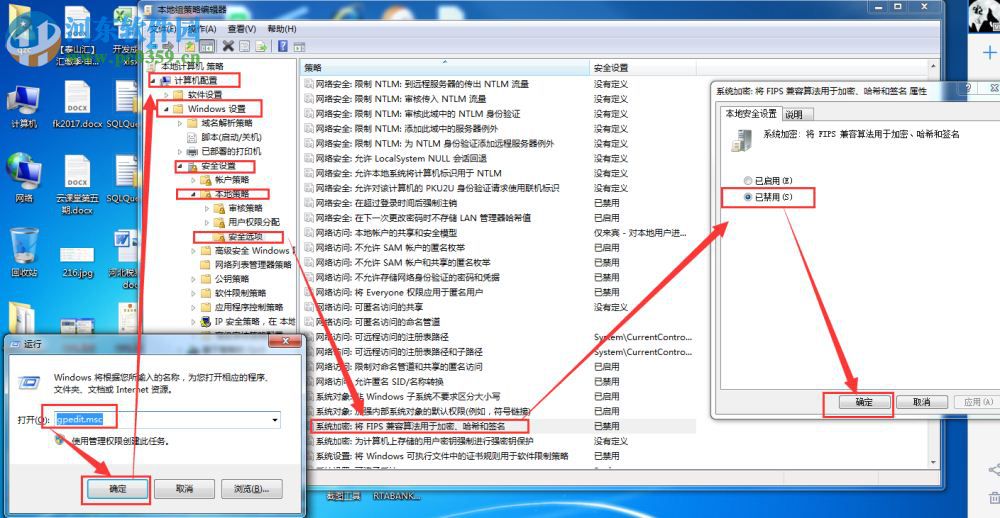Toggle the Show/Hide Action Pane toolbar icon
Image resolution: width=1000 pixels, height=518 pixels.
pos(299,46)
